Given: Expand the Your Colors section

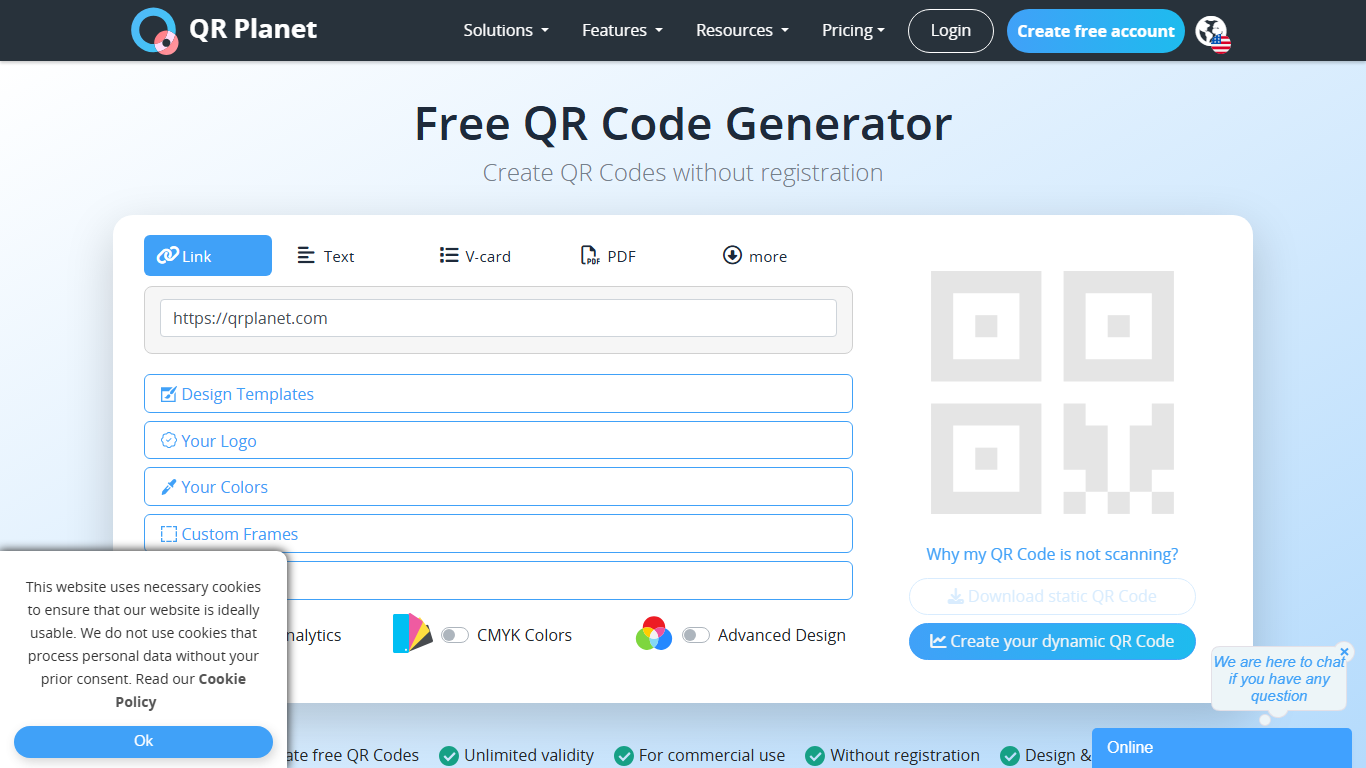Looking at the screenshot, I should (x=498, y=487).
